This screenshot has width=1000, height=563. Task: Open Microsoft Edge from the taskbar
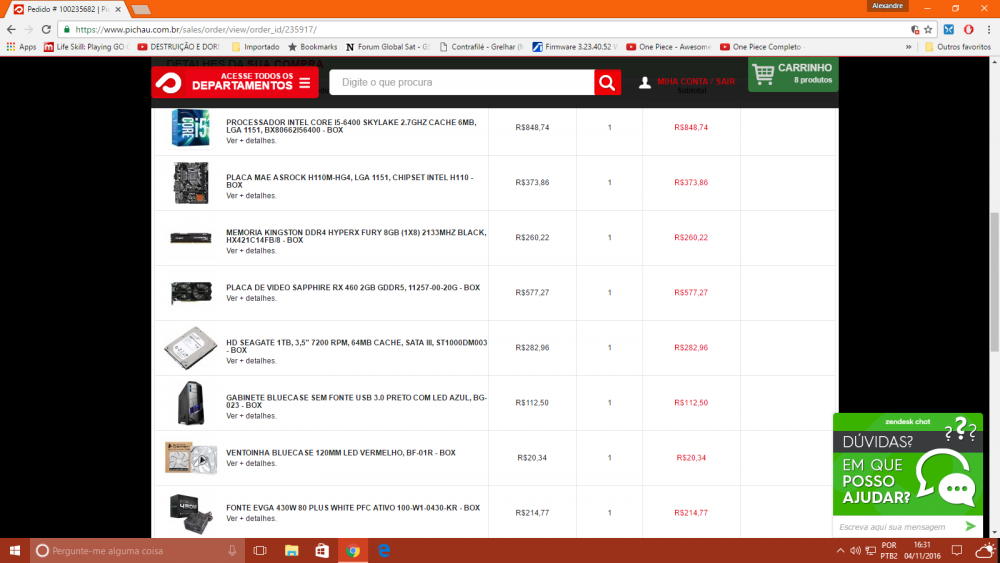click(383, 551)
